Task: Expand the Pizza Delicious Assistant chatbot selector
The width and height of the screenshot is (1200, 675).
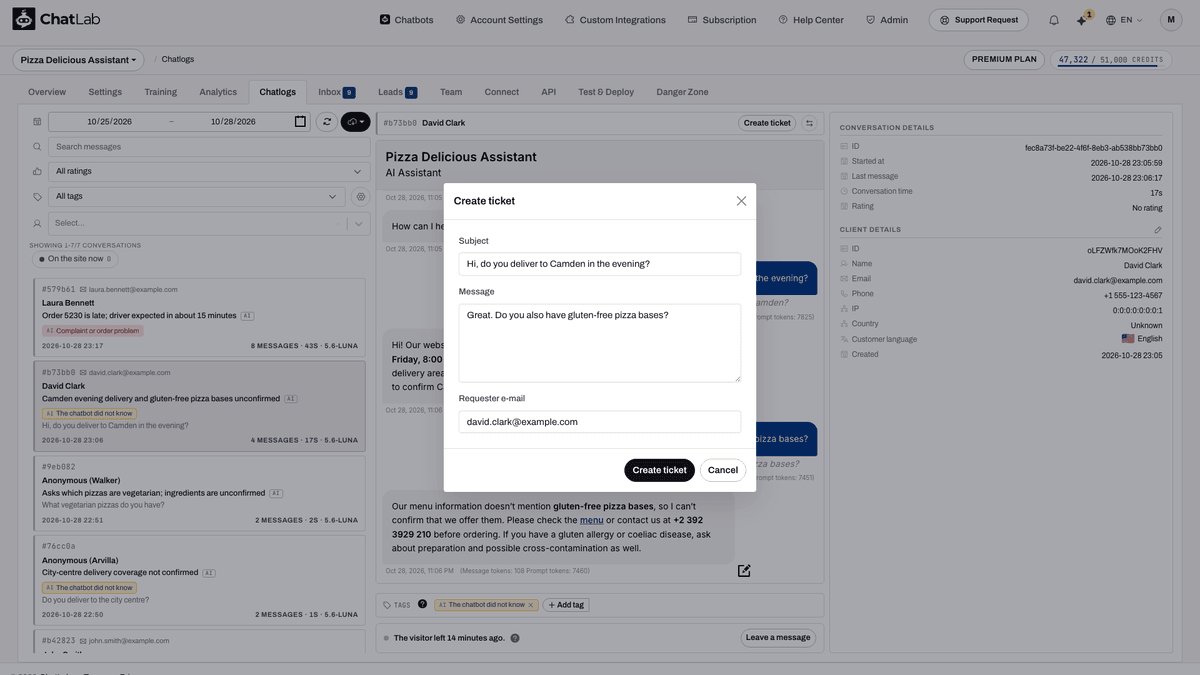Action: point(78,60)
